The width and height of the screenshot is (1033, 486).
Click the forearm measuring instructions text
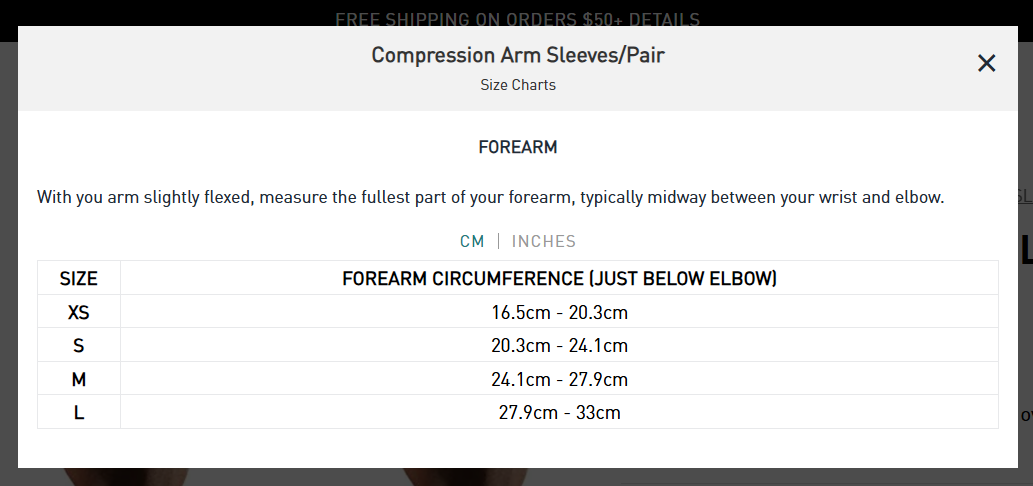[x=490, y=197]
